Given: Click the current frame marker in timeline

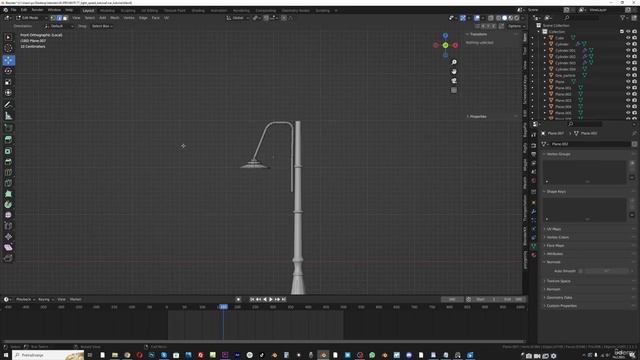Looking at the screenshot, I should tap(223, 307).
